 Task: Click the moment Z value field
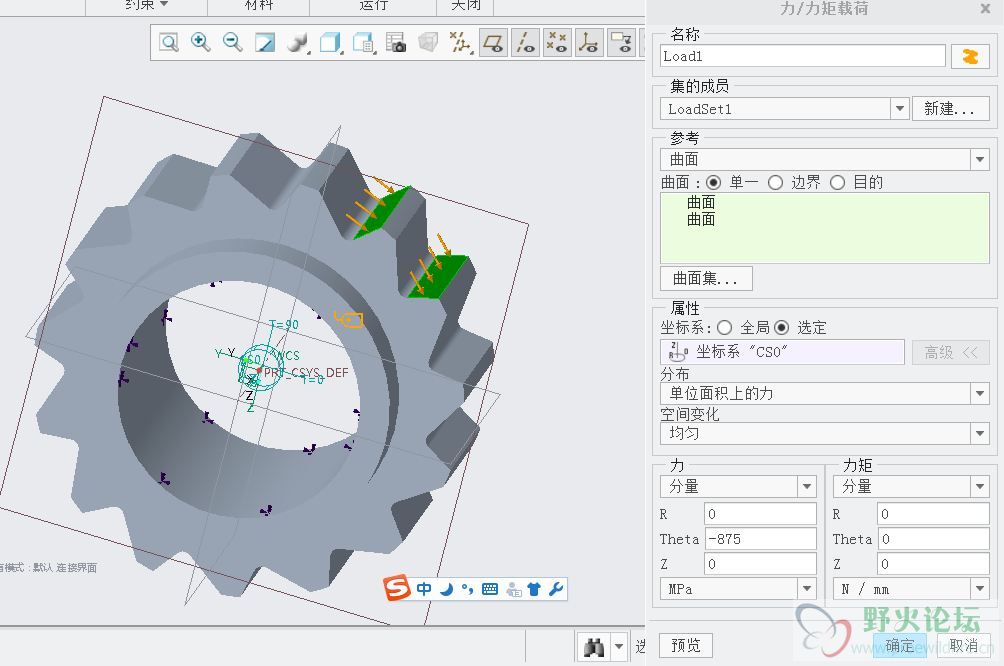(934, 564)
